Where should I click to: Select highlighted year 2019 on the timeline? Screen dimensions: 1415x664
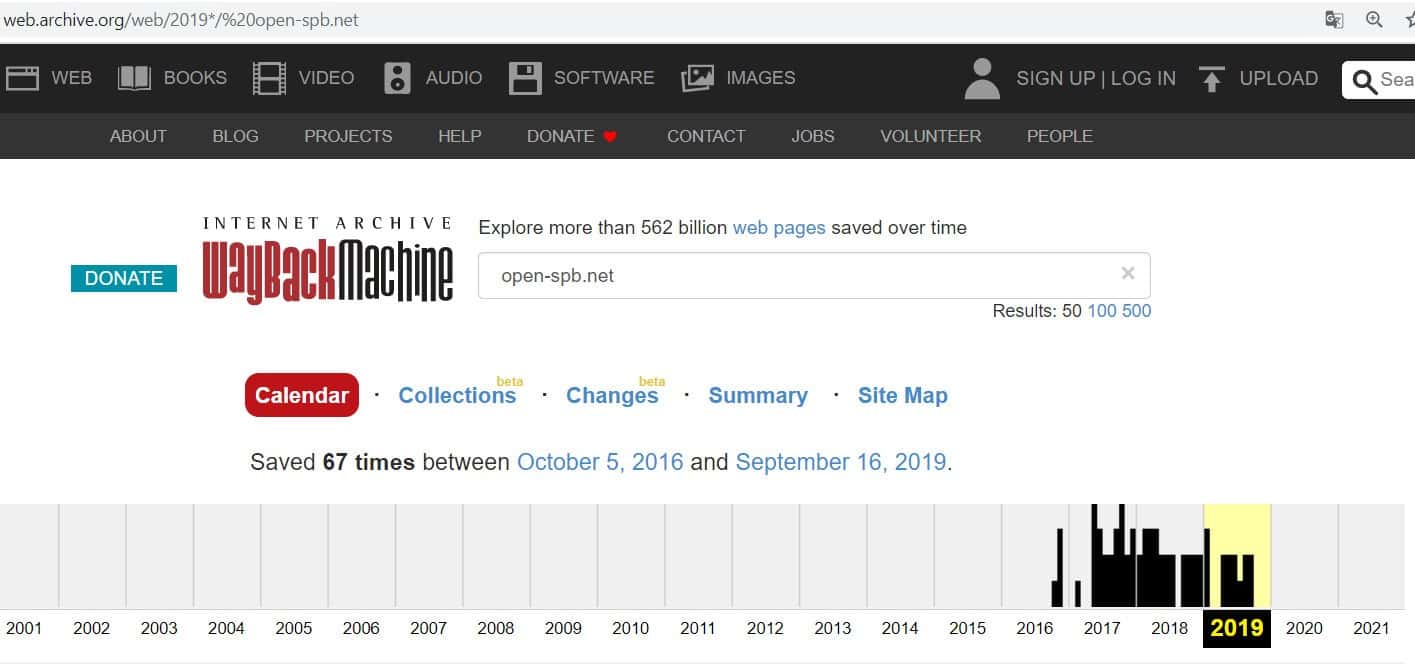1237,628
